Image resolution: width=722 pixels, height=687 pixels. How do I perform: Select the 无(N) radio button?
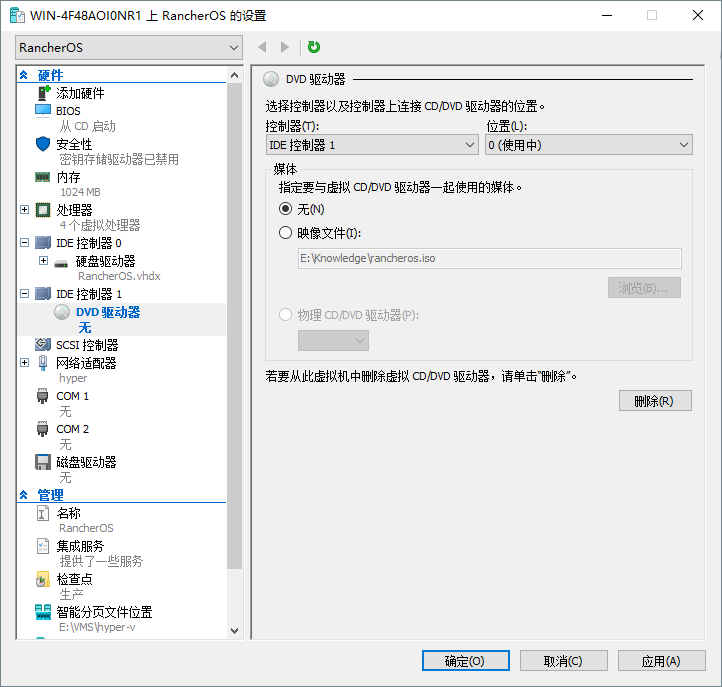pos(285,209)
